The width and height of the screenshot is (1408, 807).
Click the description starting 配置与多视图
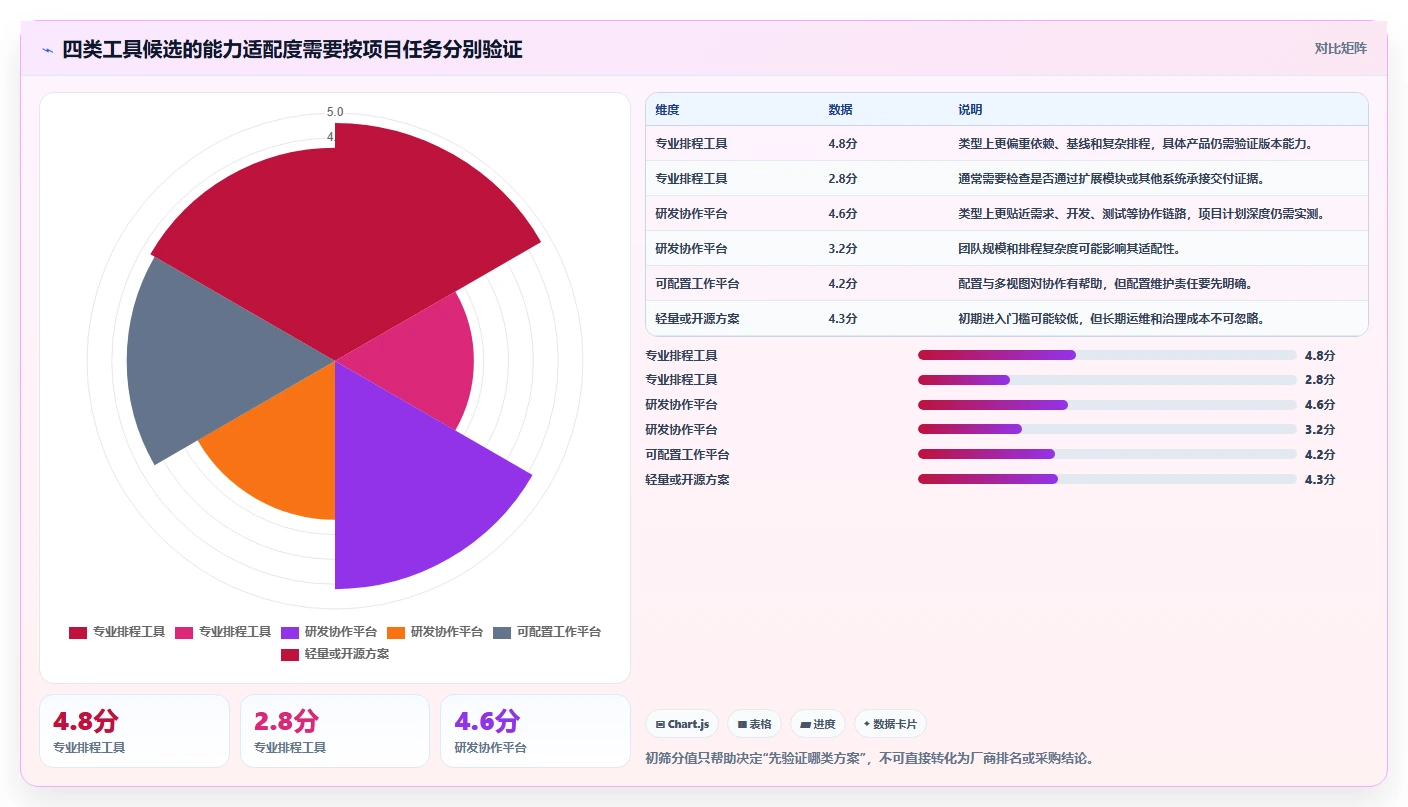(1105, 284)
